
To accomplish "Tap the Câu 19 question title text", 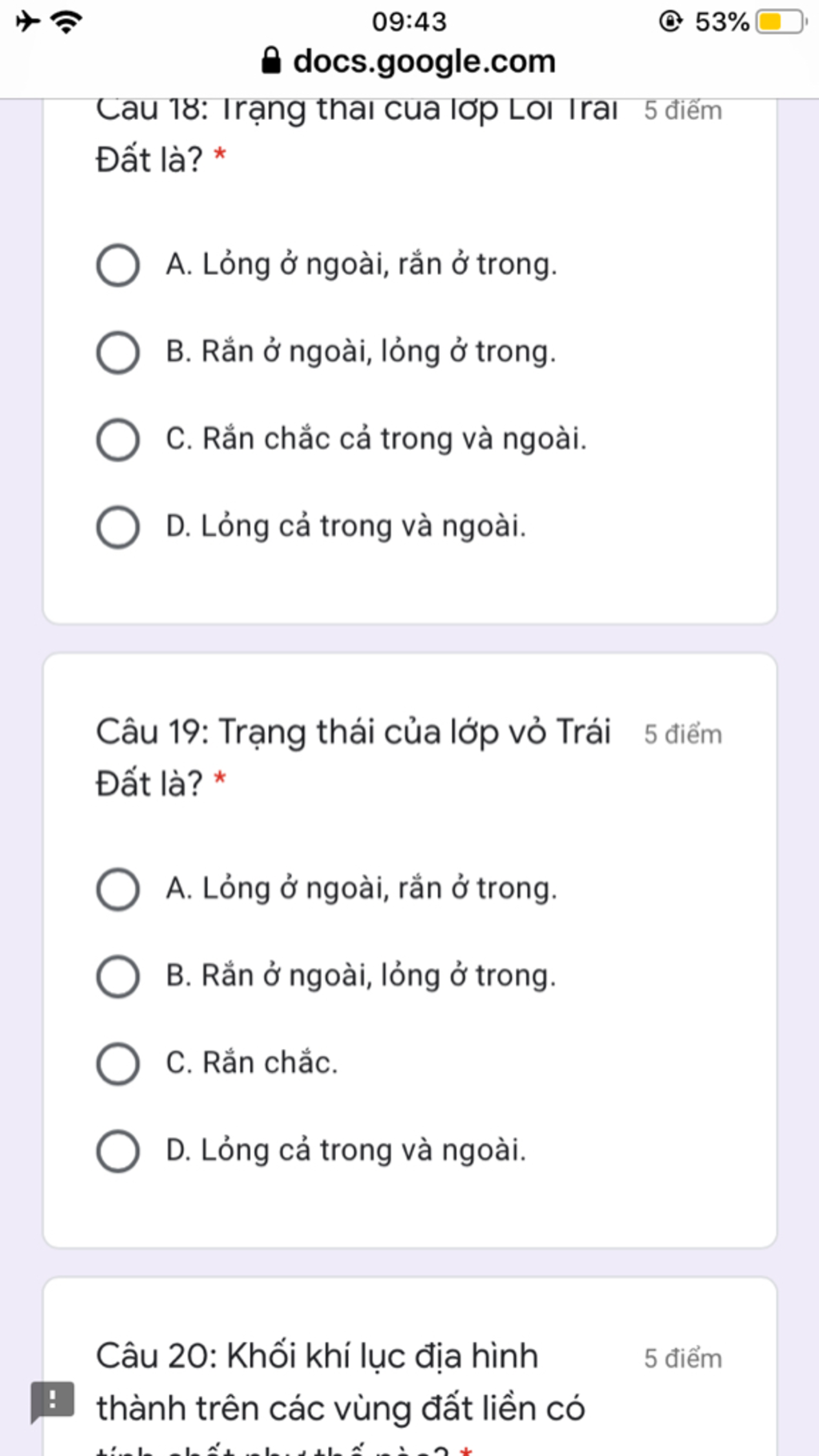I will click(x=354, y=757).
